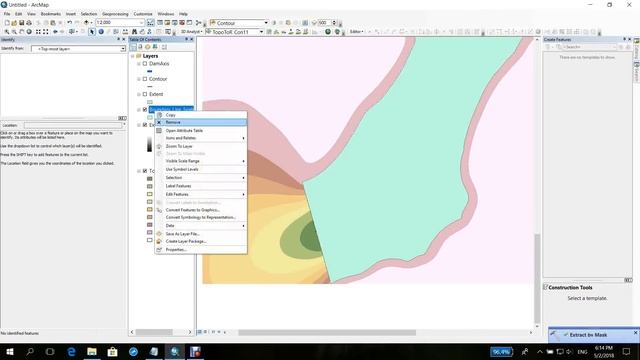Open the File menu
This screenshot has width=640, height=360.
tap(7, 14)
